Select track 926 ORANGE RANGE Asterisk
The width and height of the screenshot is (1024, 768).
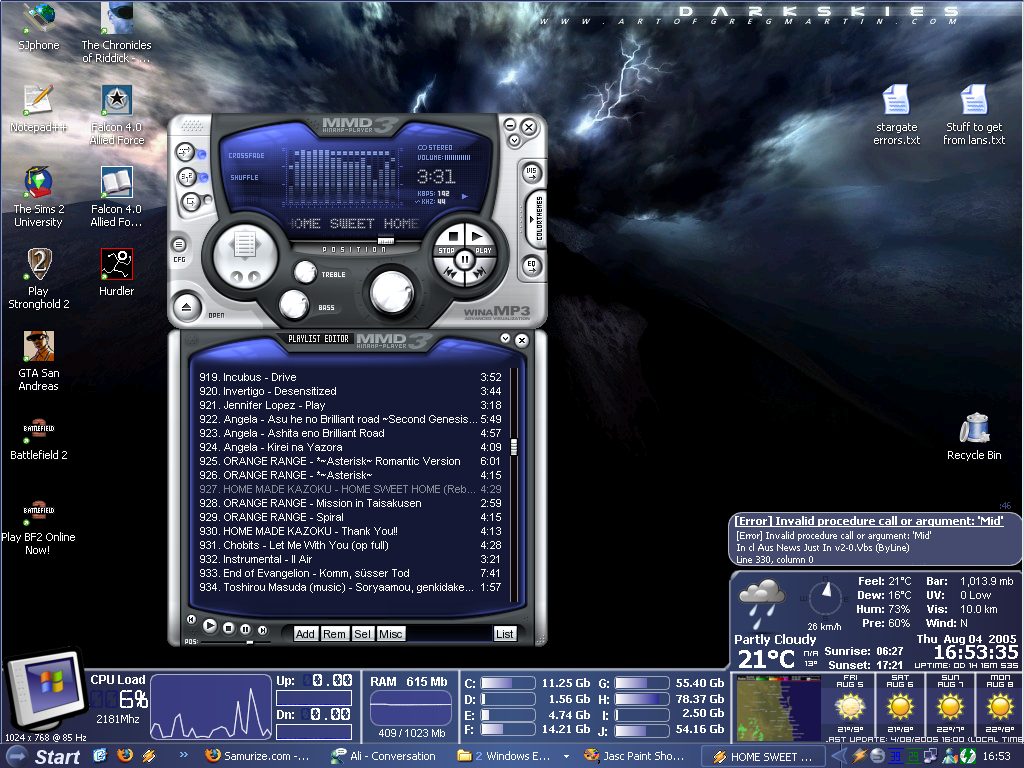tap(350, 475)
